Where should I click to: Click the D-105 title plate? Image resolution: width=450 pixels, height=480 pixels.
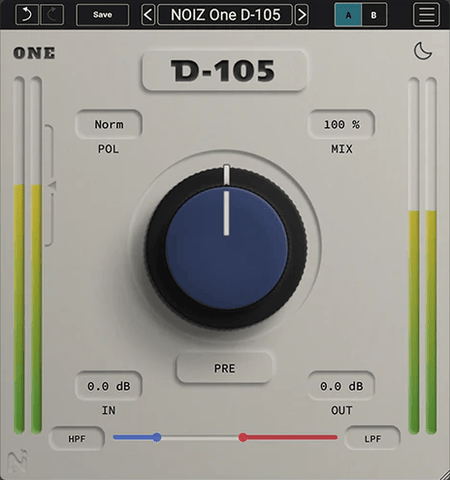(224, 71)
